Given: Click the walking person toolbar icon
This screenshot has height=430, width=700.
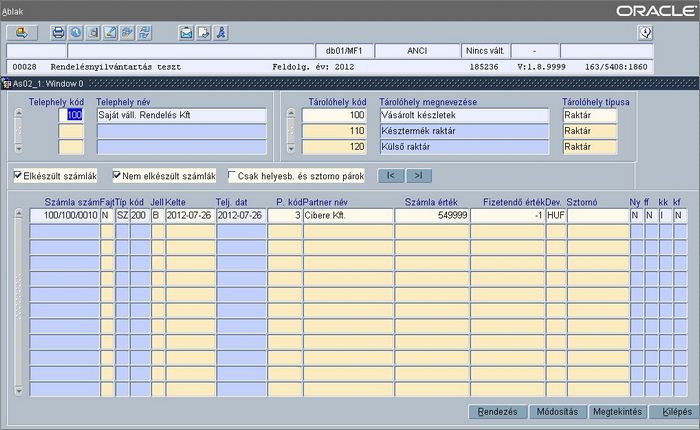Looking at the screenshot, I should click(x=221, y=33).
